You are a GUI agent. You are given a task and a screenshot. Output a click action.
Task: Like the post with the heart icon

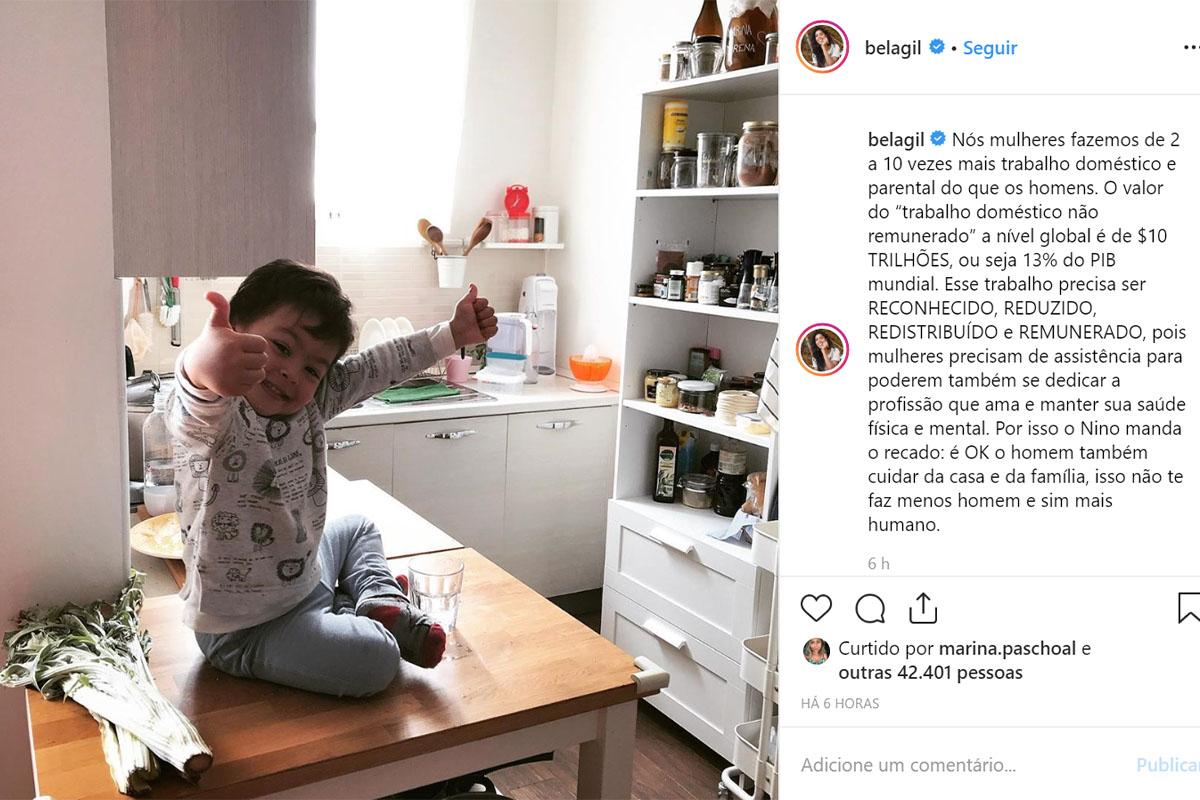pyautogui.click(x=816, y=608)
